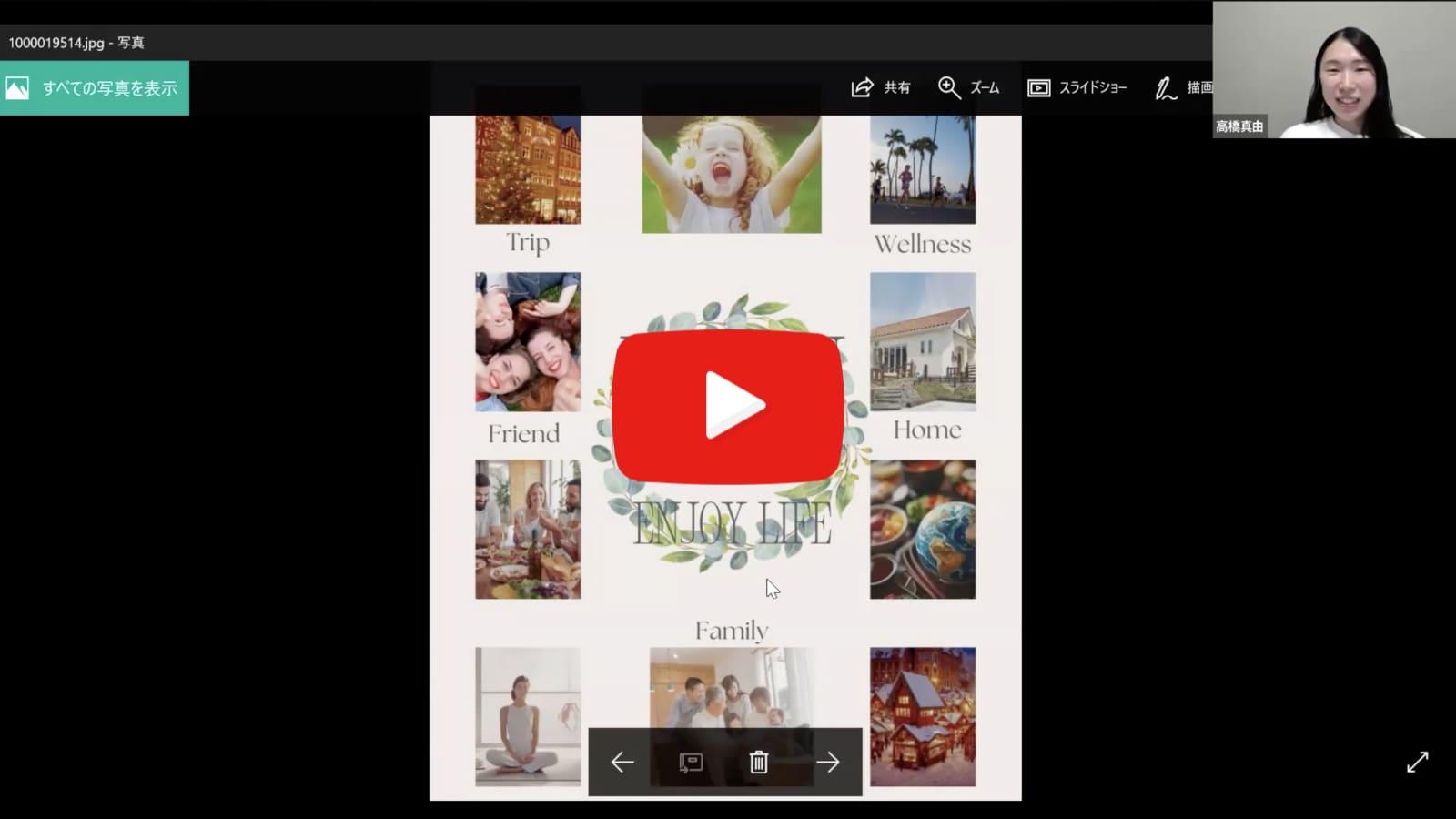The image size is (1456, 819).
Task: Click the trash can delete icon
Action: pyautogui.click(x=758, y=762)
